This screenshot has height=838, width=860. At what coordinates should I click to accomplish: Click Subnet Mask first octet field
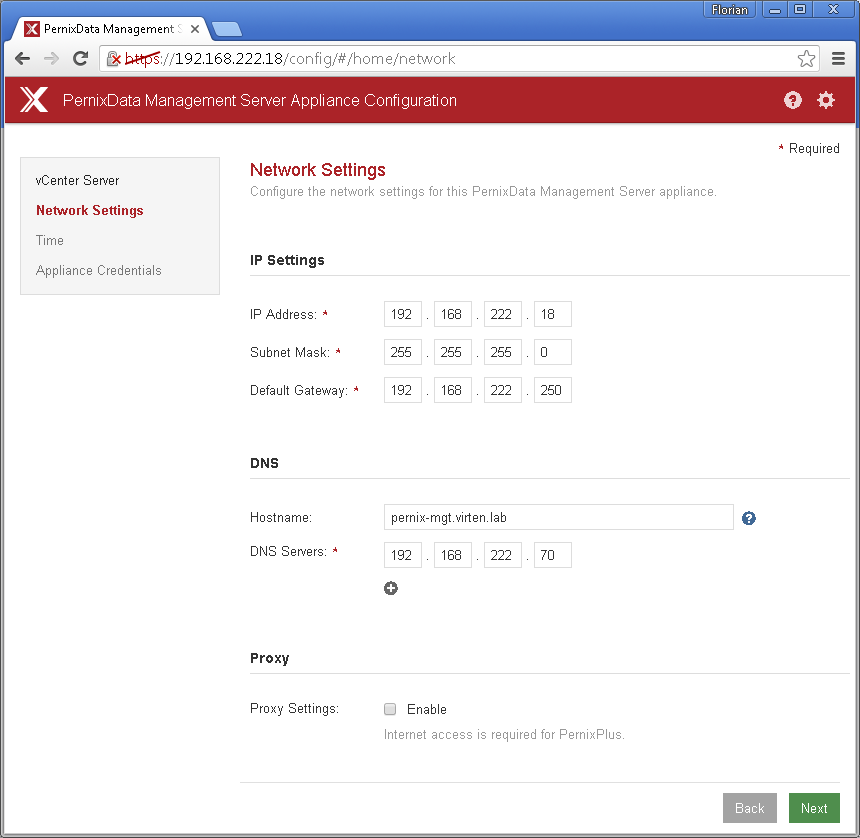click(403, 352)
